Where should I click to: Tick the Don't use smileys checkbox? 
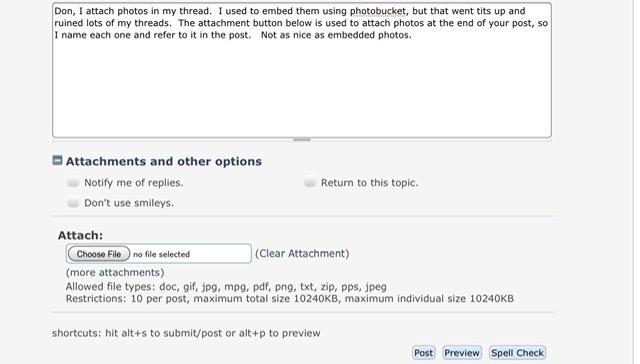click(73, 202)
